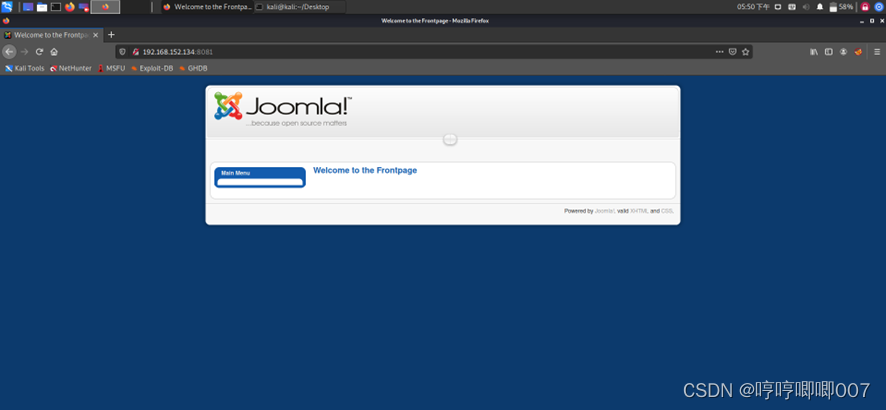Screen dimensions: 886x410
Task: Click the Firefox icon in the window title bar
Action: point(6,20)
